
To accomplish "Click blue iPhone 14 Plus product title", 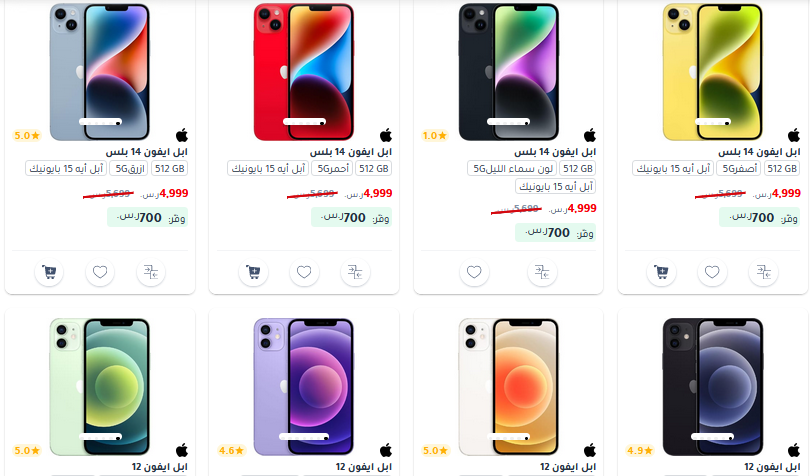I will [147, 152].
